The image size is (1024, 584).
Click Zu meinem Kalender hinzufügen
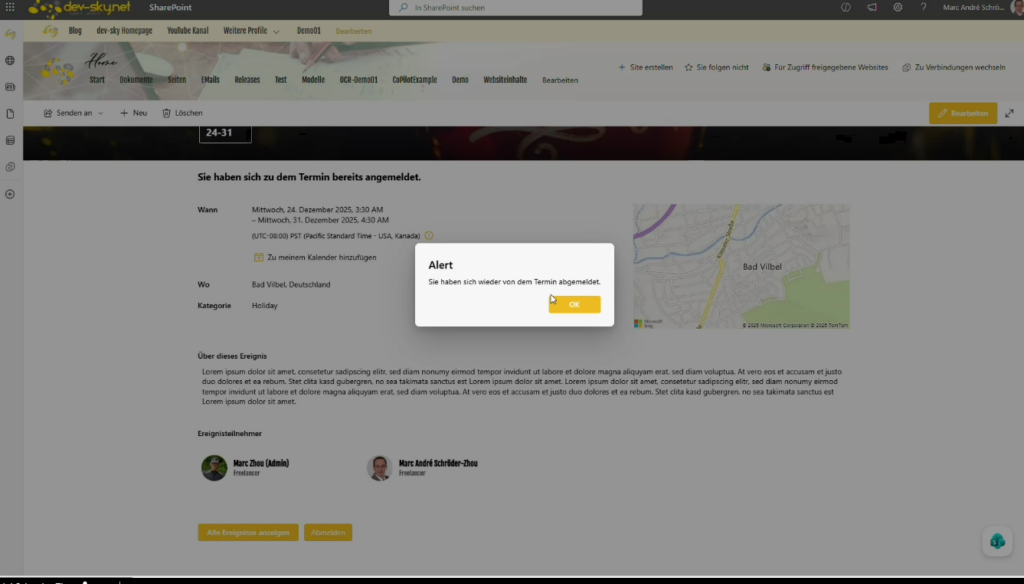pos(315,257)
